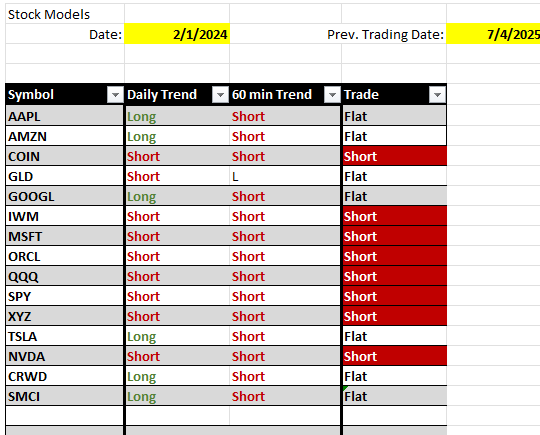The width and height of the screenshot is (540, 435).
Task: Open the Daily Trend filter dropdown
Action: pyautogui.click(x=220, y=95)
